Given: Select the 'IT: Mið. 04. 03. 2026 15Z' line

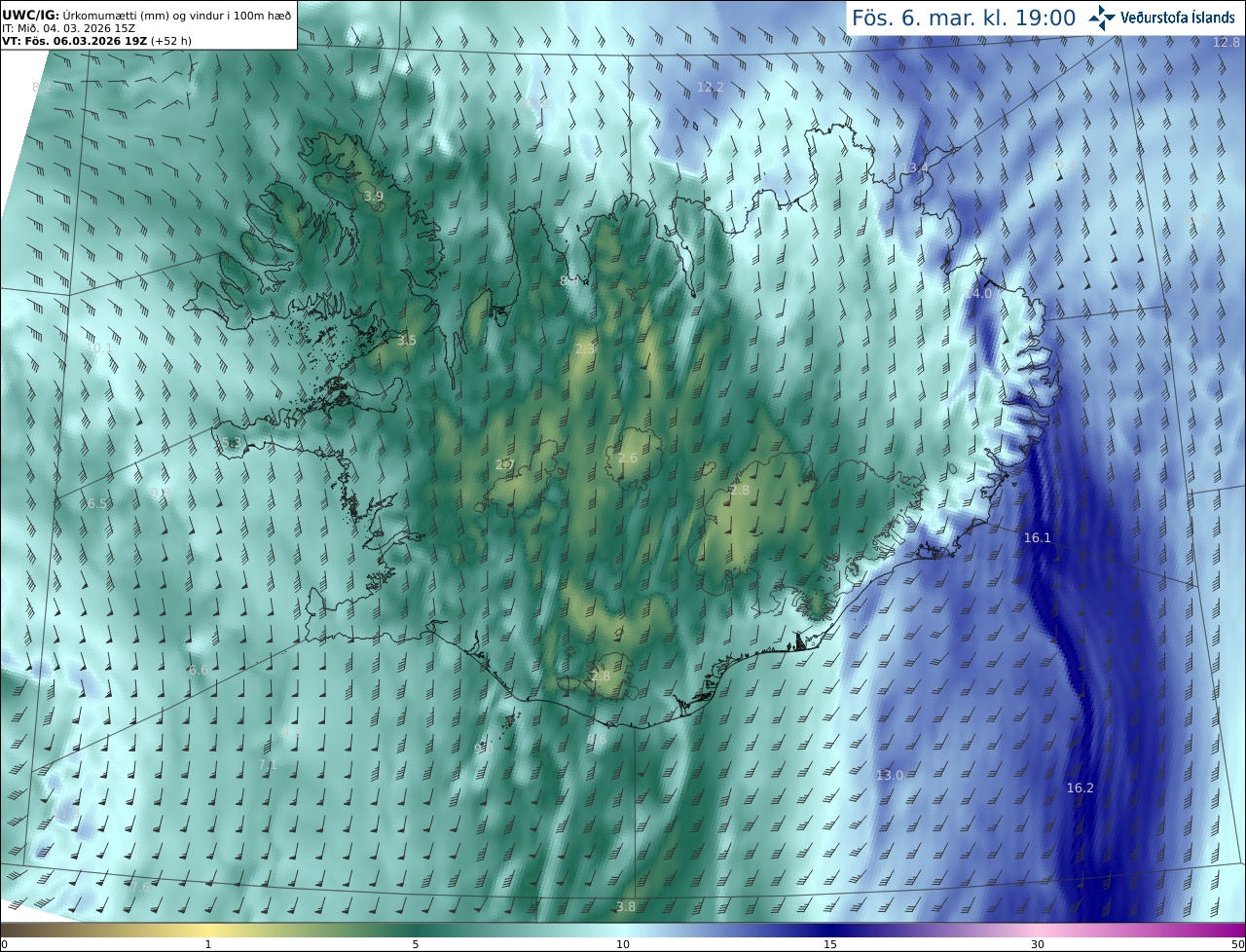Looking at the screenshot, I should [x=68, y=28].
